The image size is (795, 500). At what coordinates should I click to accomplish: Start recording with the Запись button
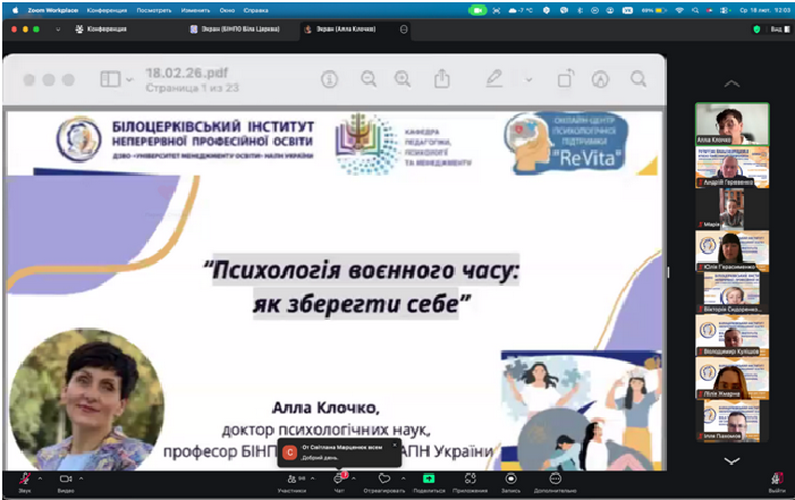point(510,478)
